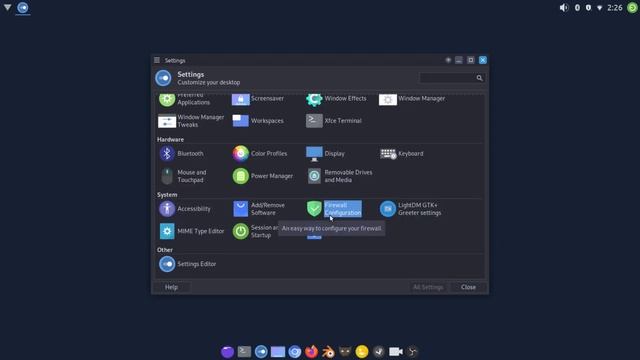This screenshot has width=640, height=360.
Task: Launch Chromium from the dock
Action: [295, 351]
